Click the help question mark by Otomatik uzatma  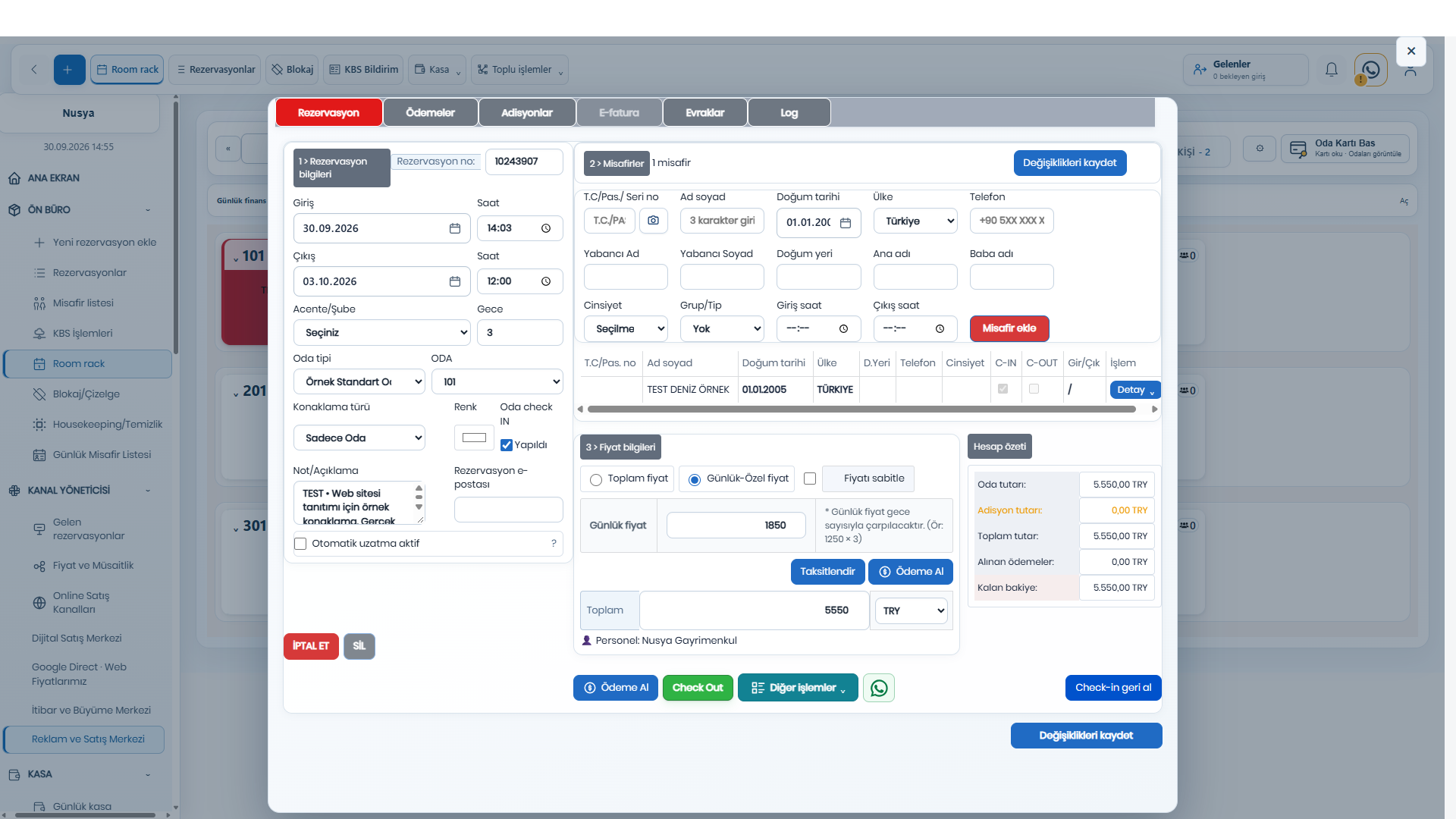554,544
